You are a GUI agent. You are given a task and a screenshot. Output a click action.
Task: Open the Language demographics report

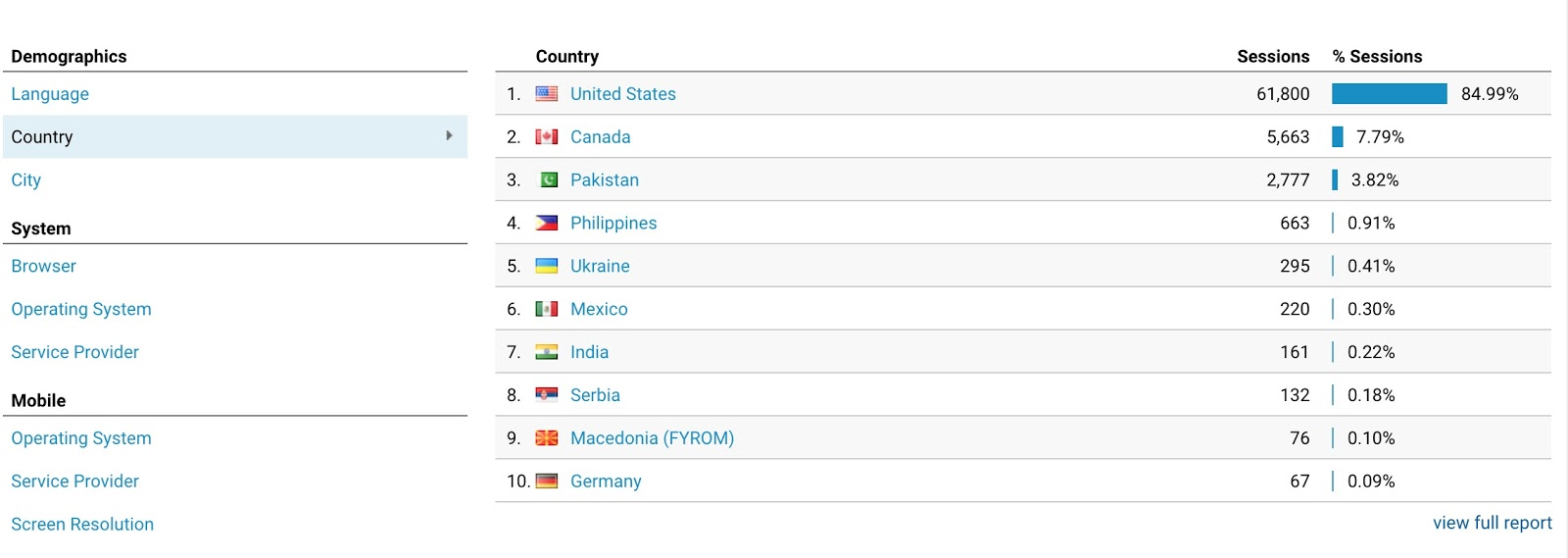click(50, 94)
